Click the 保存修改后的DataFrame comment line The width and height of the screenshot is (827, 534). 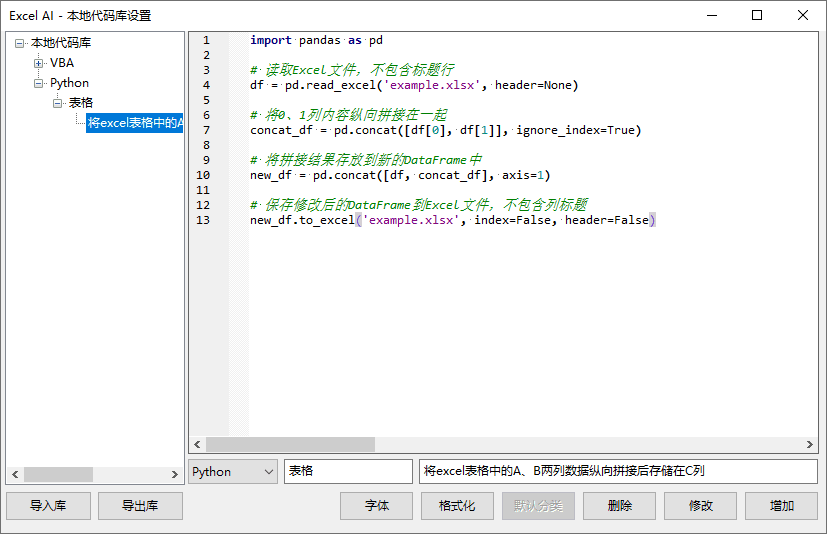pos(419,205)
